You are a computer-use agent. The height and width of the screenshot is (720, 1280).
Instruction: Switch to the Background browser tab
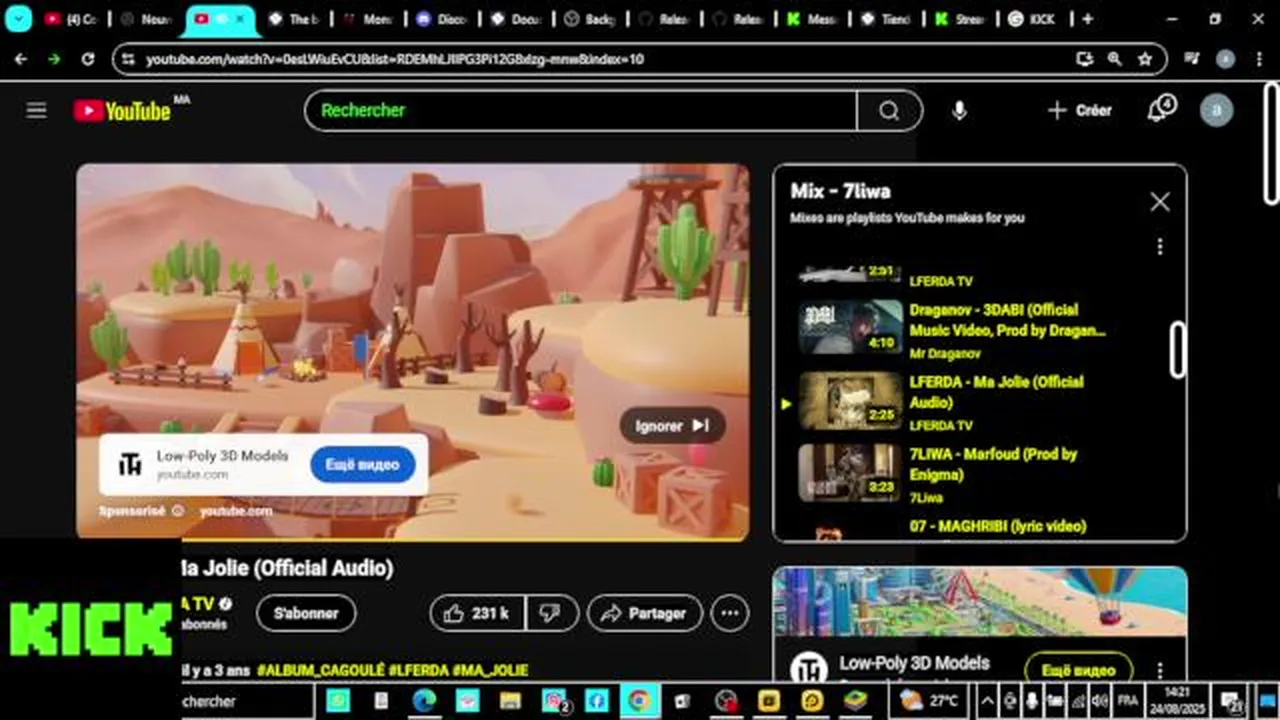coord(588,19)
